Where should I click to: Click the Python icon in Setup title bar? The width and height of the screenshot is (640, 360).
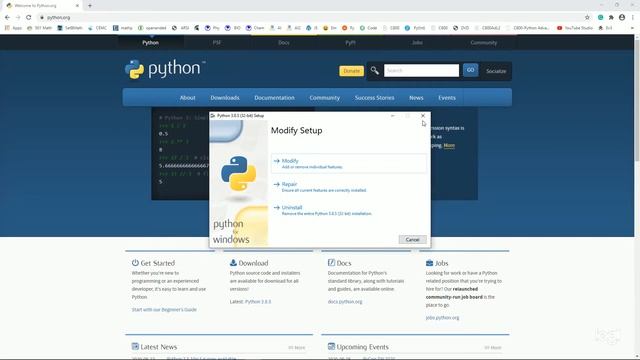coord(213,116)
